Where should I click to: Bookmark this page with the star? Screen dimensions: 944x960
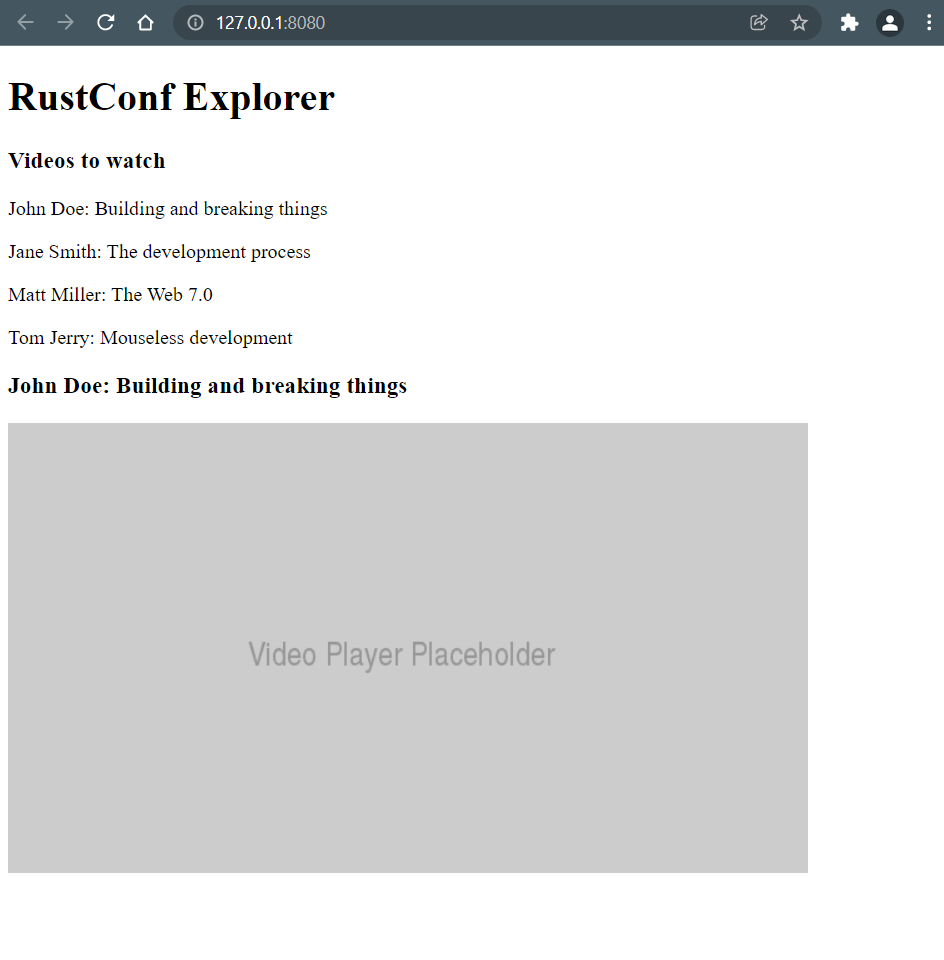(799, 22)
